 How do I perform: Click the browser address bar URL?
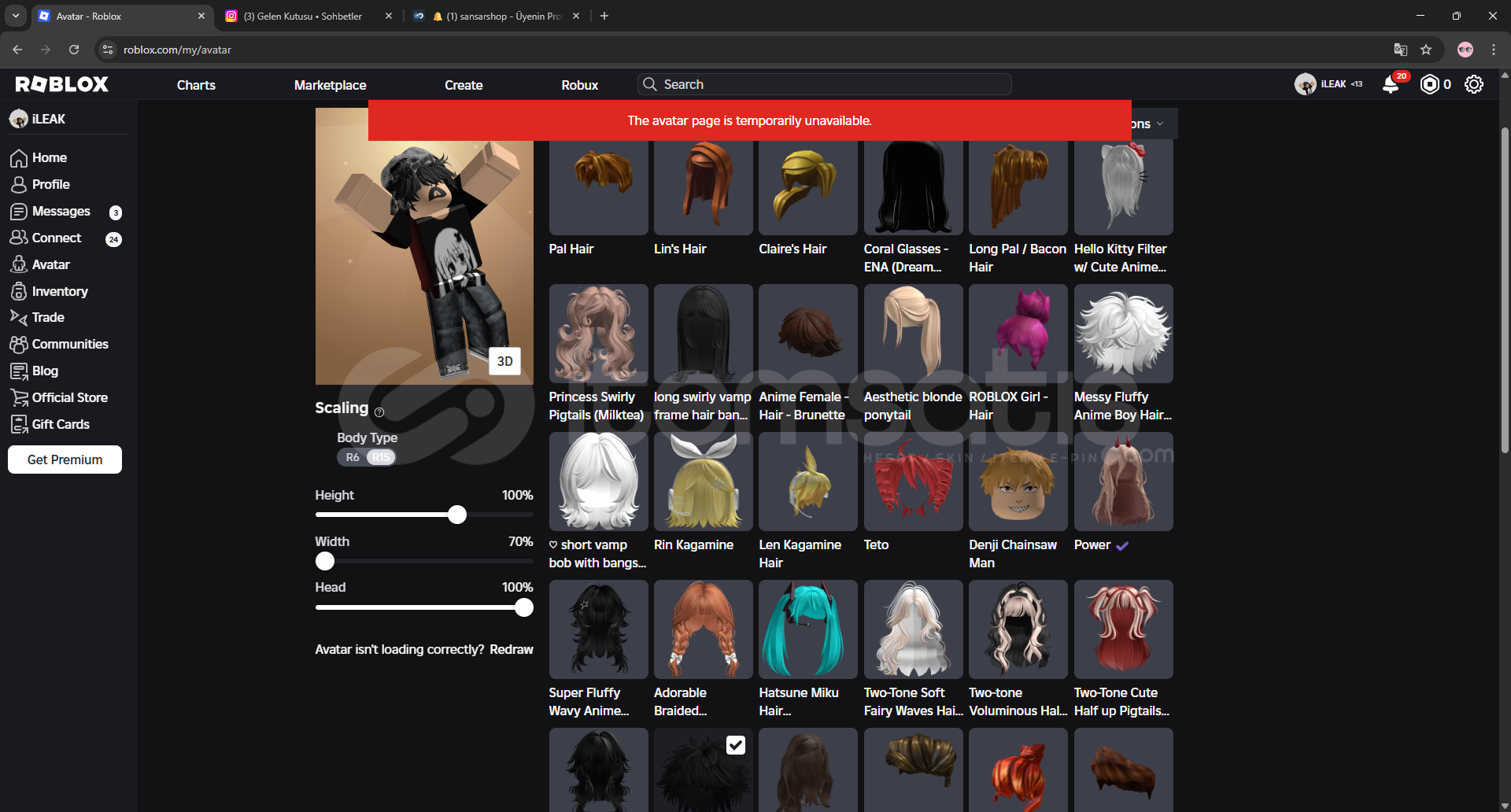click(x=177, y=50)
